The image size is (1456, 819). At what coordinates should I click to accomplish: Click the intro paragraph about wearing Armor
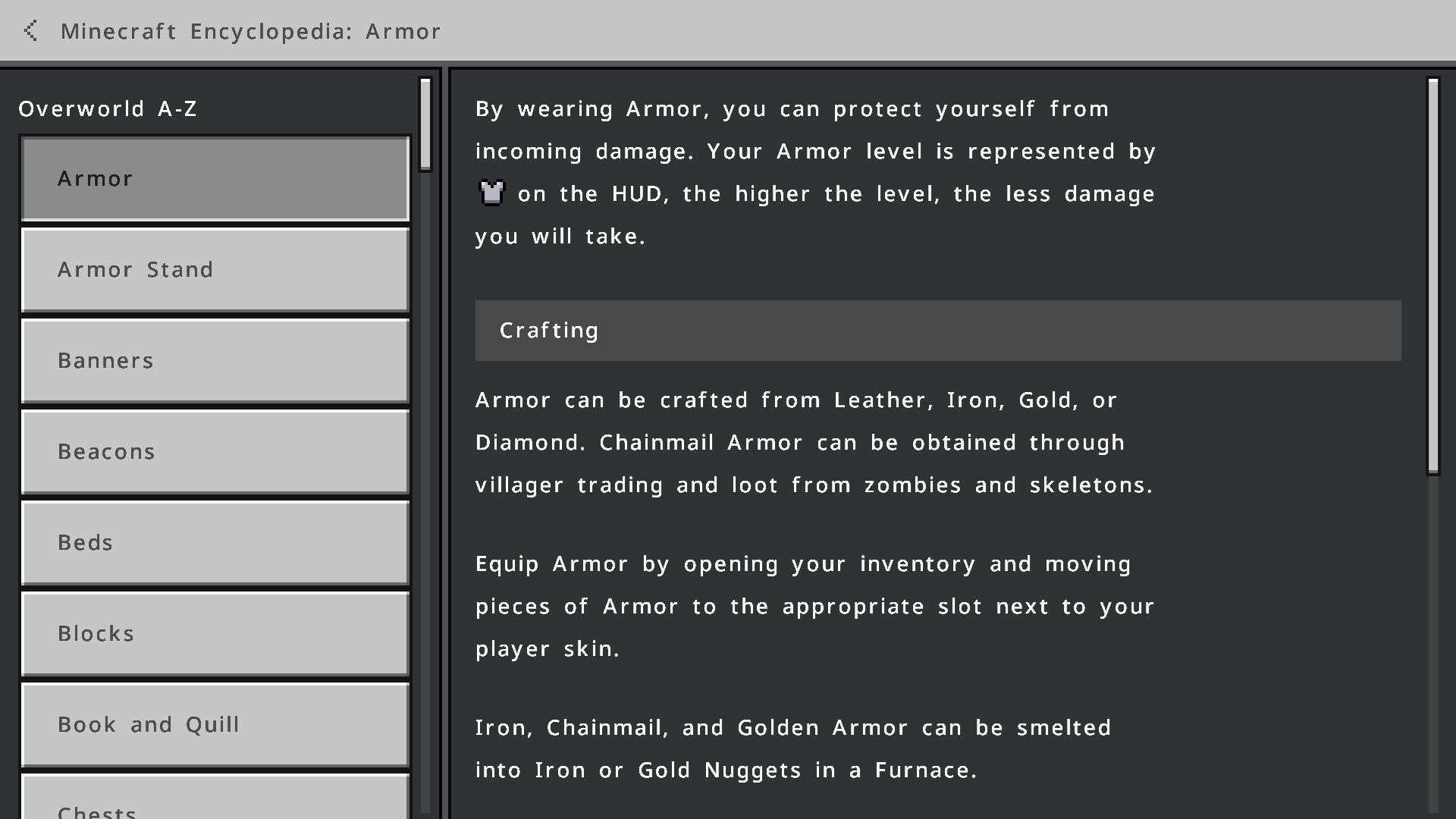[x=815, y=173]
